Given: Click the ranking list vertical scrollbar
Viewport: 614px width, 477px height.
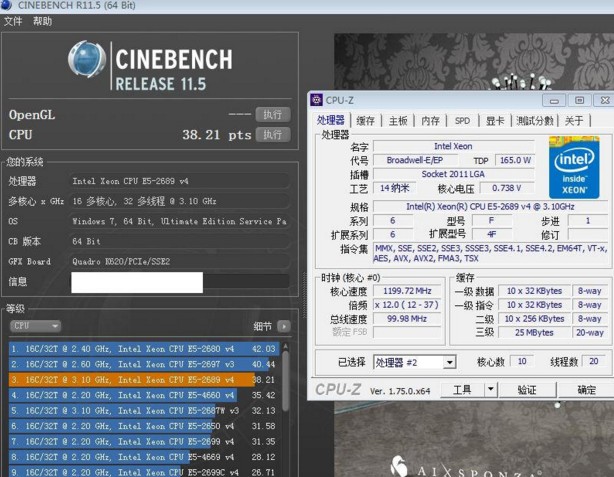Looking at the screenshot, I should [285, 382].
